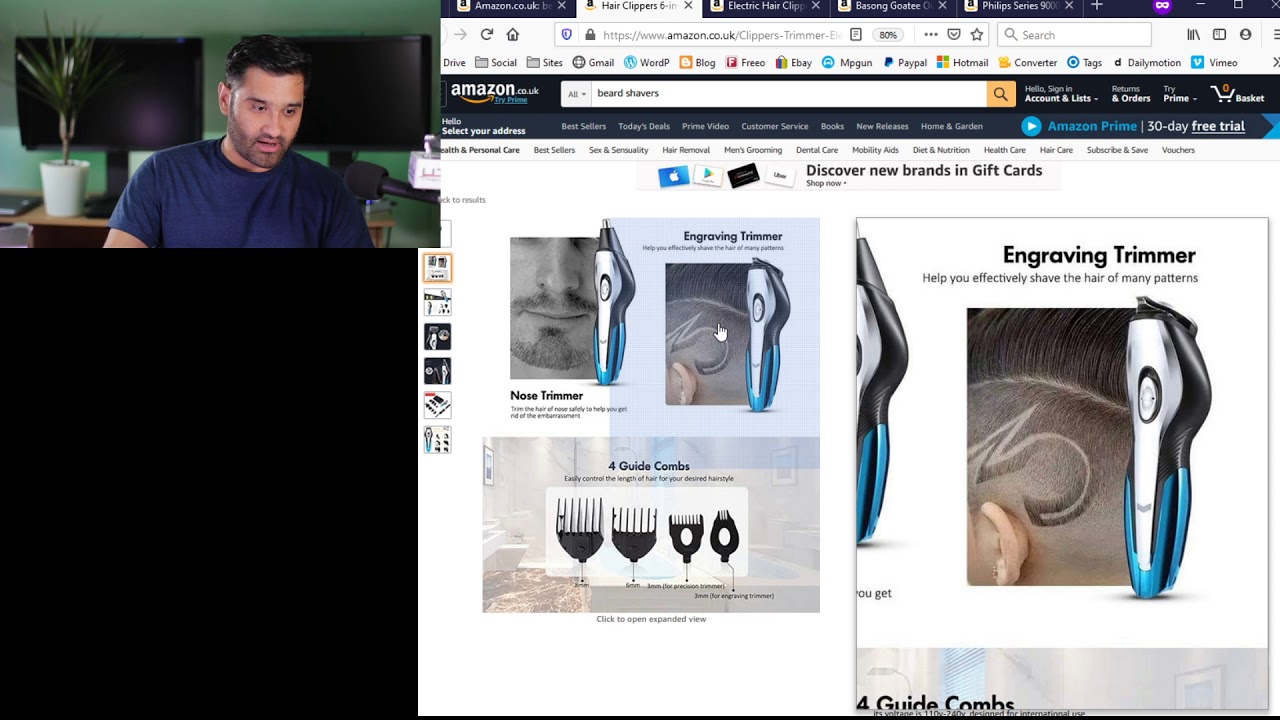Open the tracking protection shield icon
The width and height of the screenshot is (1280, 720).
click(x=567, y=34)
